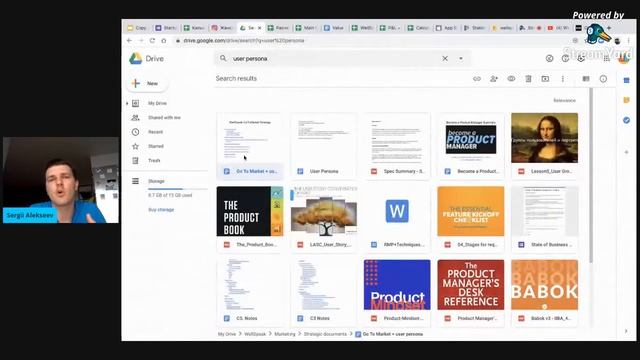Image resolution: width=640 pixels, height=360 pixels.
Task: Select the '04_Stages for req...' file
Action: point(471,220)
